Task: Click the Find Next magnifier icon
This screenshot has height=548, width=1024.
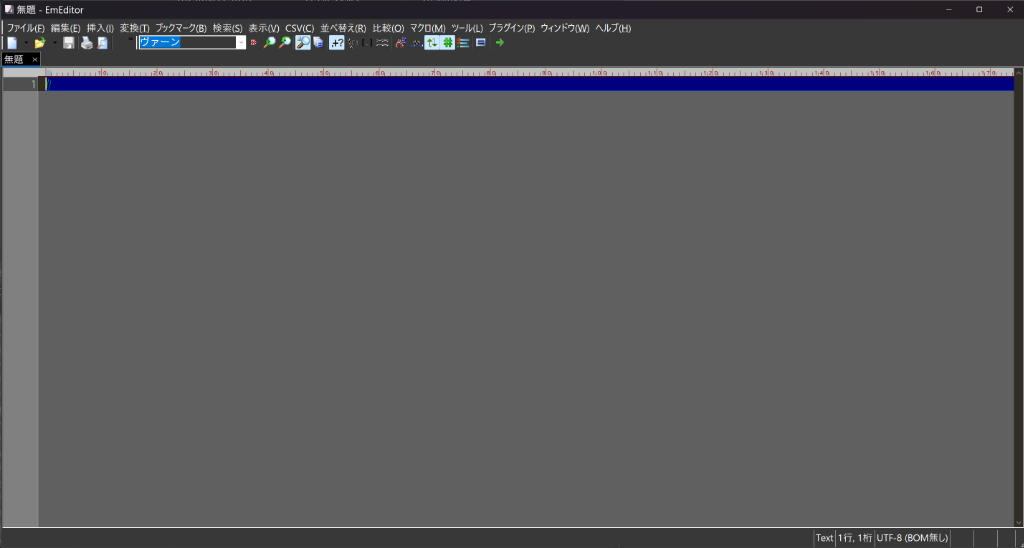Action: (285, 43)
